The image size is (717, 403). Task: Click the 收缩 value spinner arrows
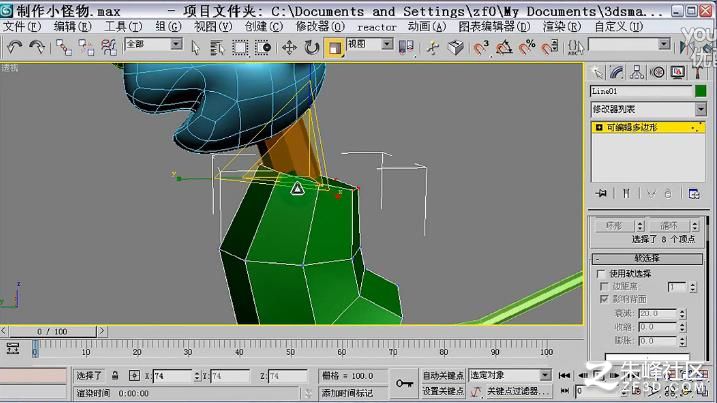coord(682,328)
